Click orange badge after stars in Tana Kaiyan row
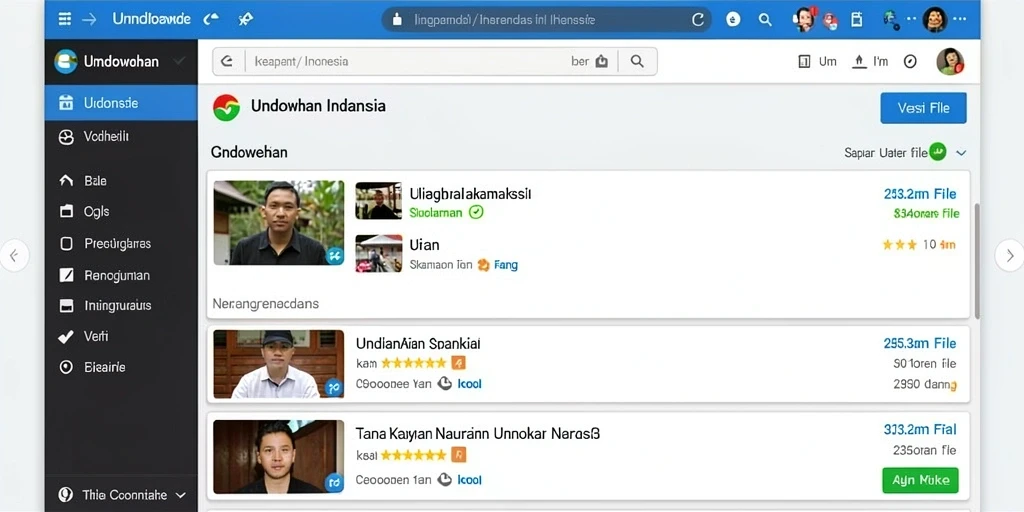Viewport: 1024px width, 512px height. tap(458, 455)
